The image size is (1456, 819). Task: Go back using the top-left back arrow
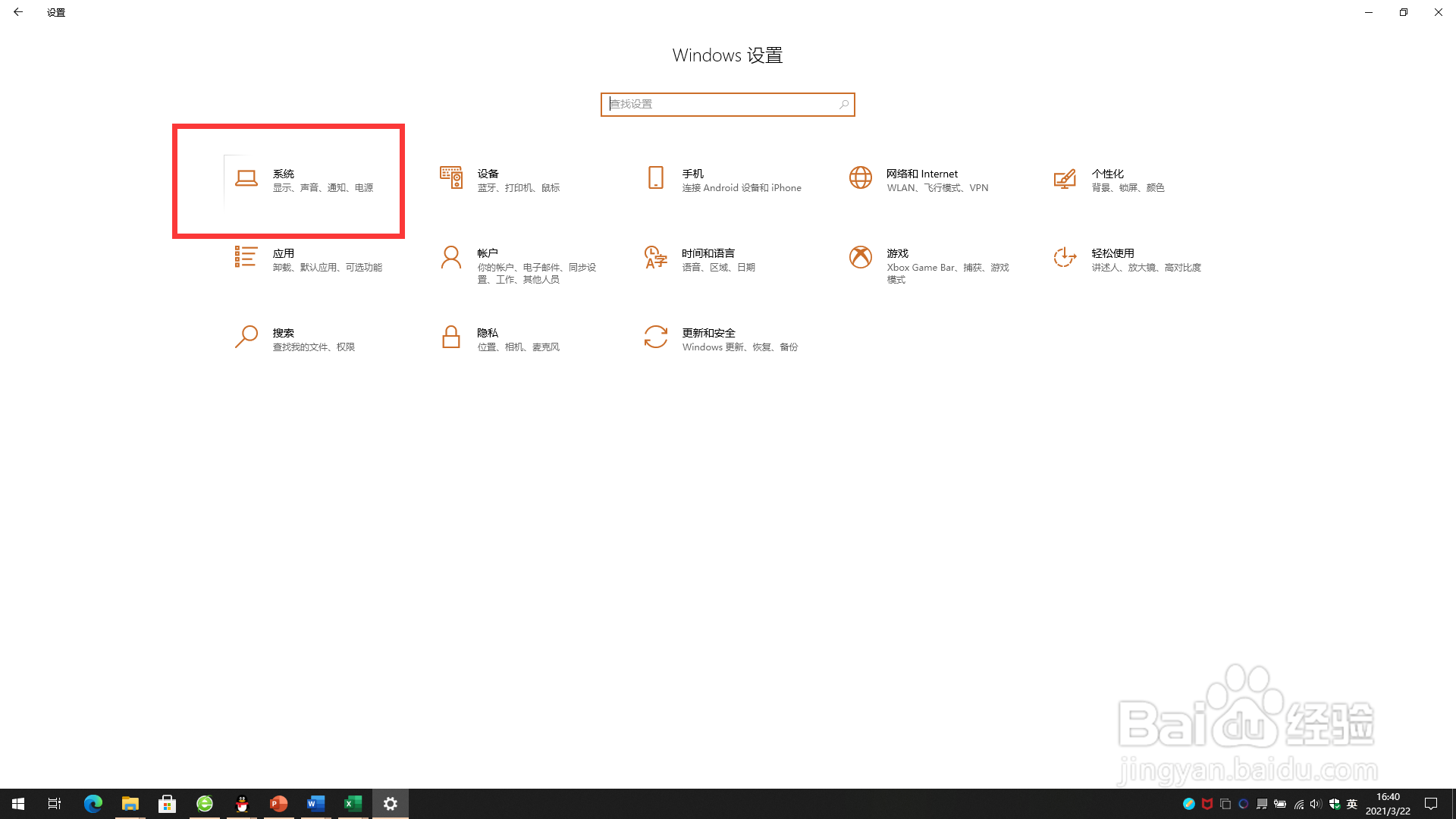click(x=18, y=12)
